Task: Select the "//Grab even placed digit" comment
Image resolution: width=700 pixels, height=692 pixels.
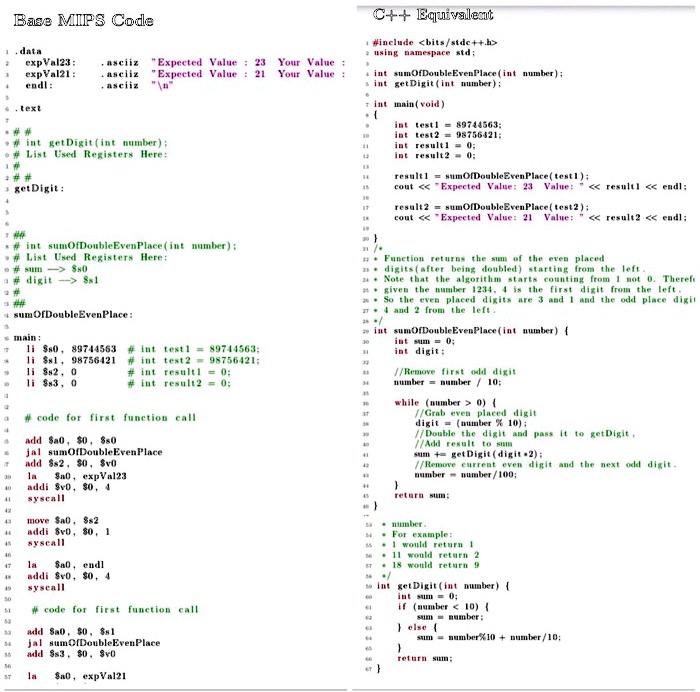Action: coord(475,413)
